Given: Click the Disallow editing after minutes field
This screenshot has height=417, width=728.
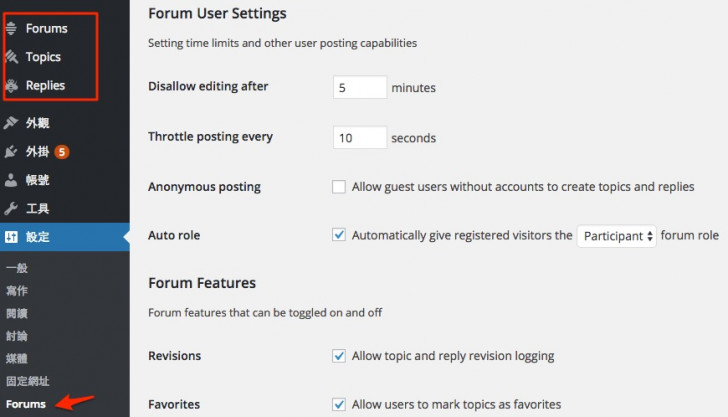Looking at the screenshot, I should tap(360, 87).
